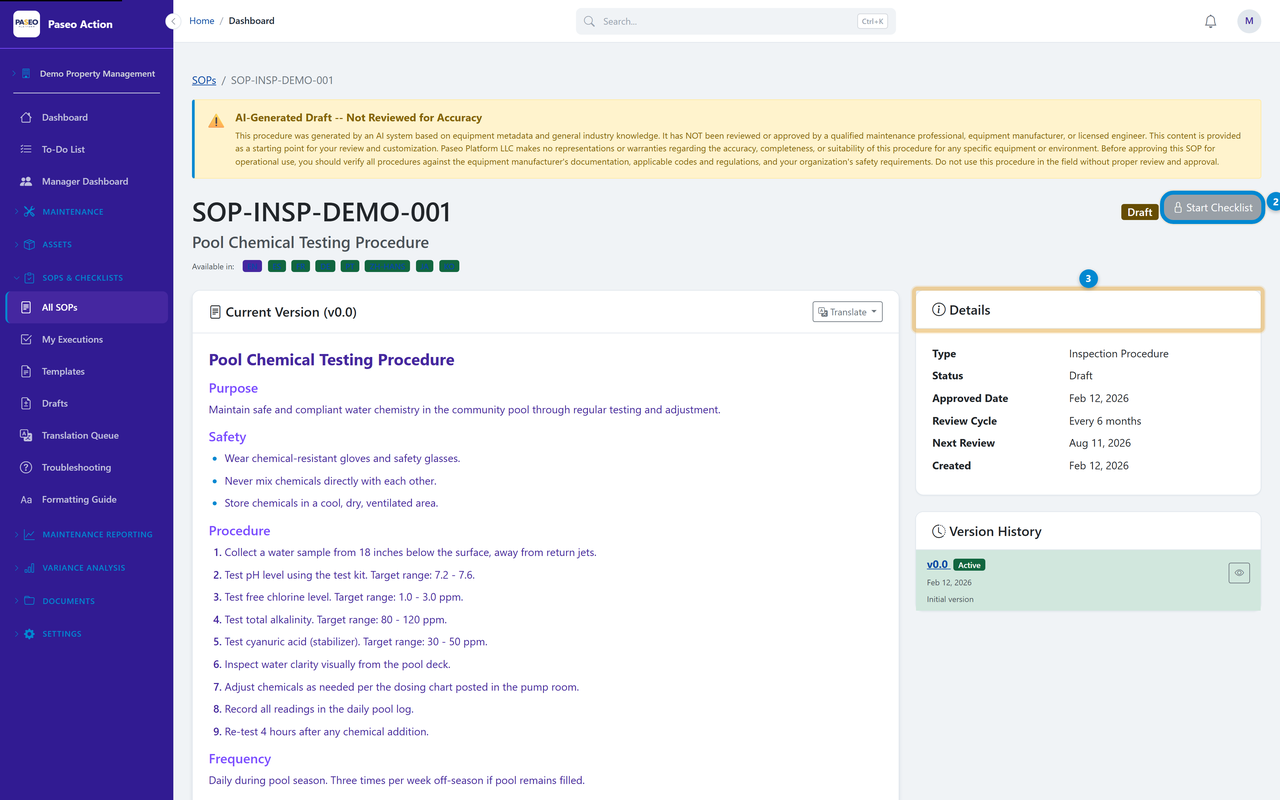Select the Troubleshooting question-mark icon
This screenshot has width=1280, height=800.
(26, 467)
